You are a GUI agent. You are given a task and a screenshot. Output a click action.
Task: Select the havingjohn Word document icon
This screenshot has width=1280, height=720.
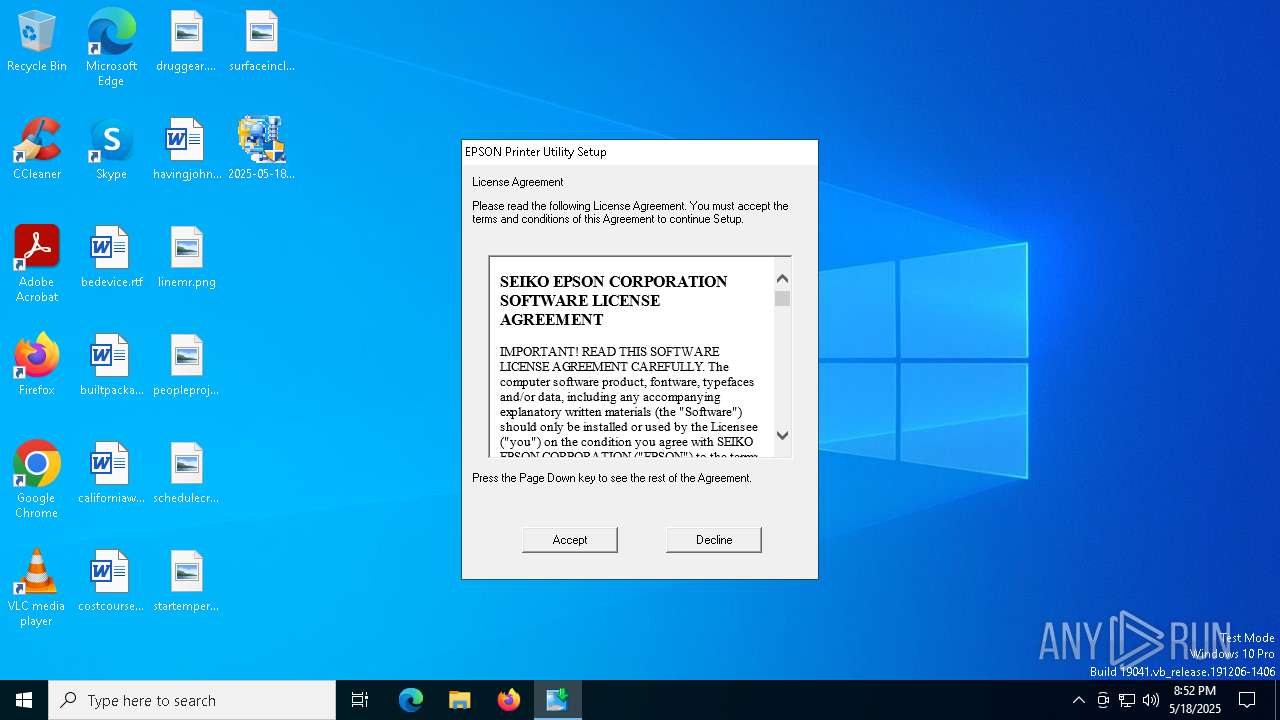(186, 150)
